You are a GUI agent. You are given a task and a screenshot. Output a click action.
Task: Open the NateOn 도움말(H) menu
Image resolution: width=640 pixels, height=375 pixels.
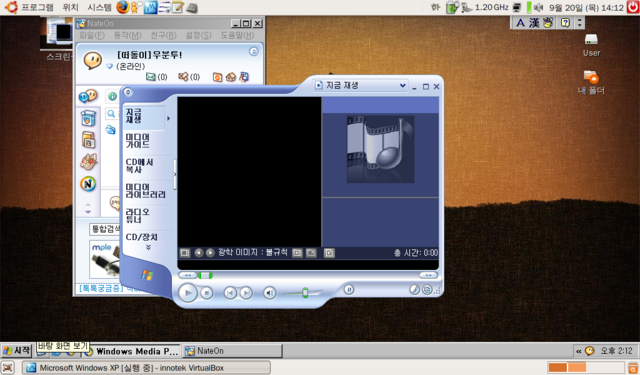click(237, 36)
